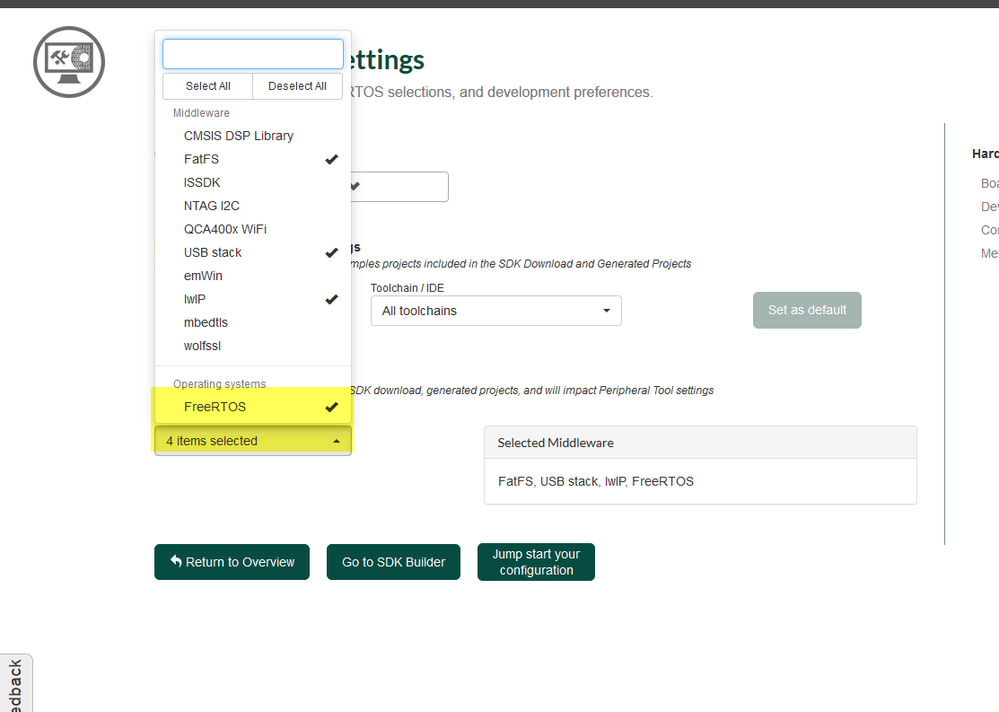Click Return to Overview button
The height and width of the screenshot is (712, 999).
click(232, 562)
